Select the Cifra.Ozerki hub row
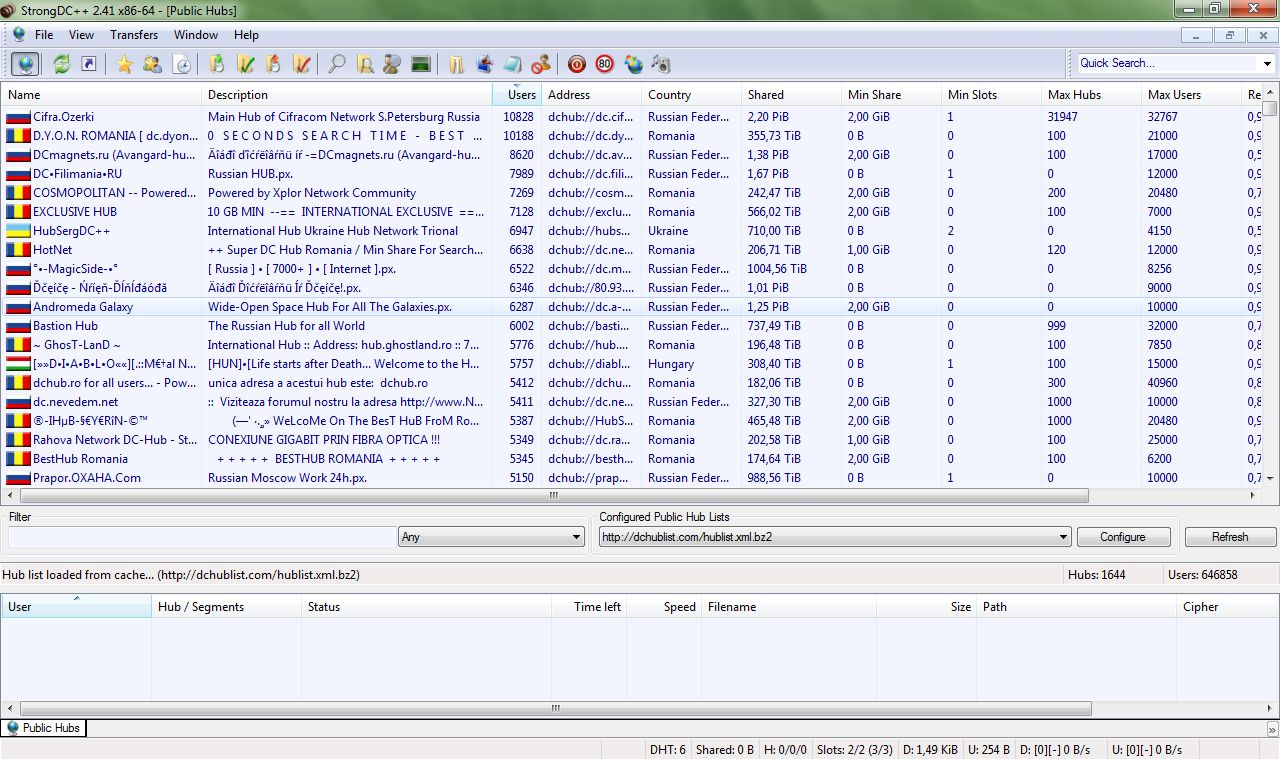1280x760 pixels. click(x=632, y=117)
